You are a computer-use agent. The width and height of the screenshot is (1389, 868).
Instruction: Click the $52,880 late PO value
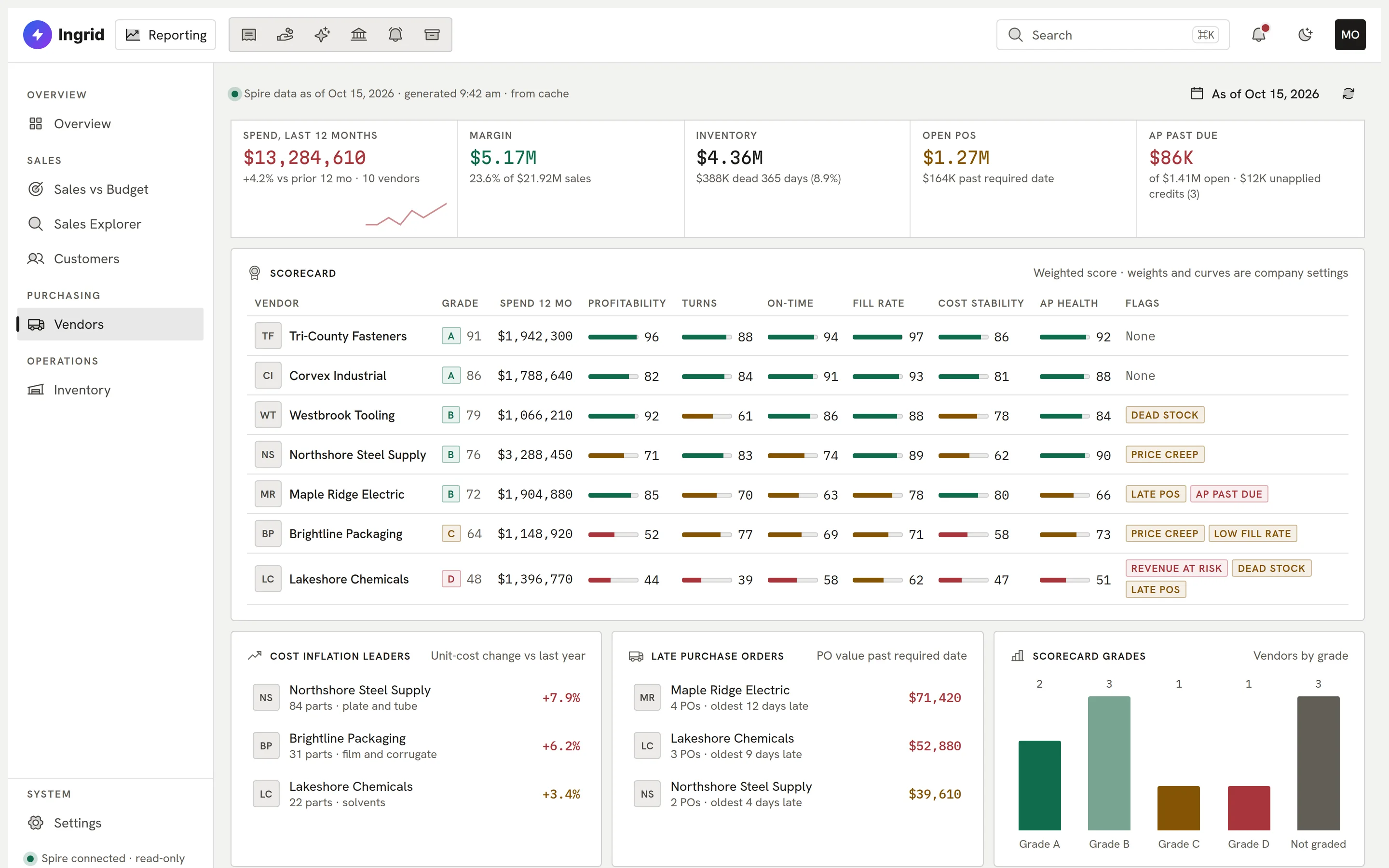click(x=934, y=746)
